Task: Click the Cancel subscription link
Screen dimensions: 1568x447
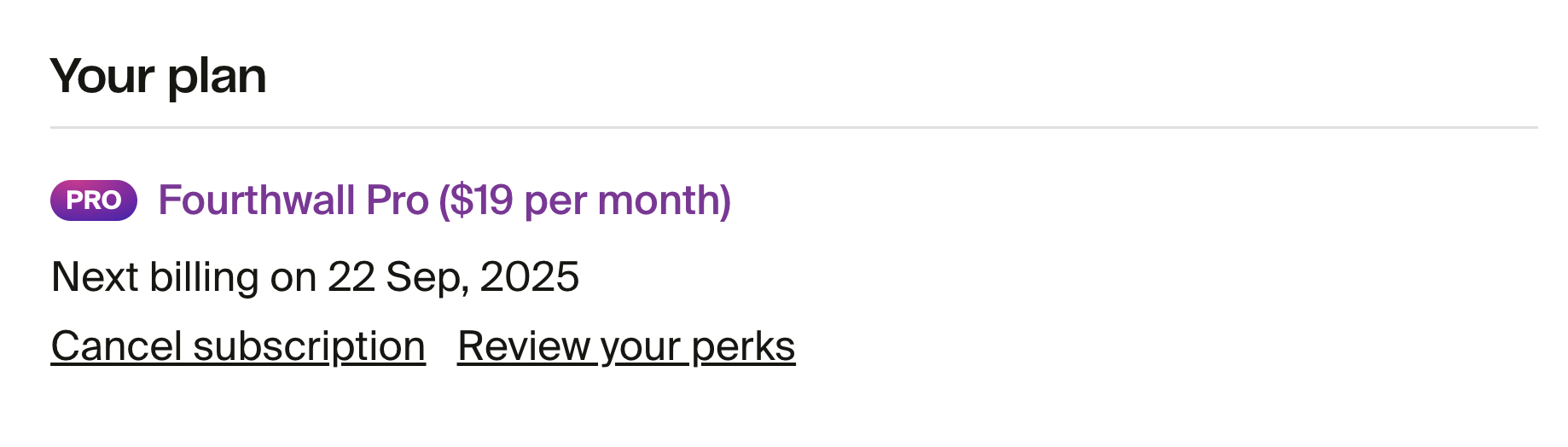Action: [x=238, y=346]
